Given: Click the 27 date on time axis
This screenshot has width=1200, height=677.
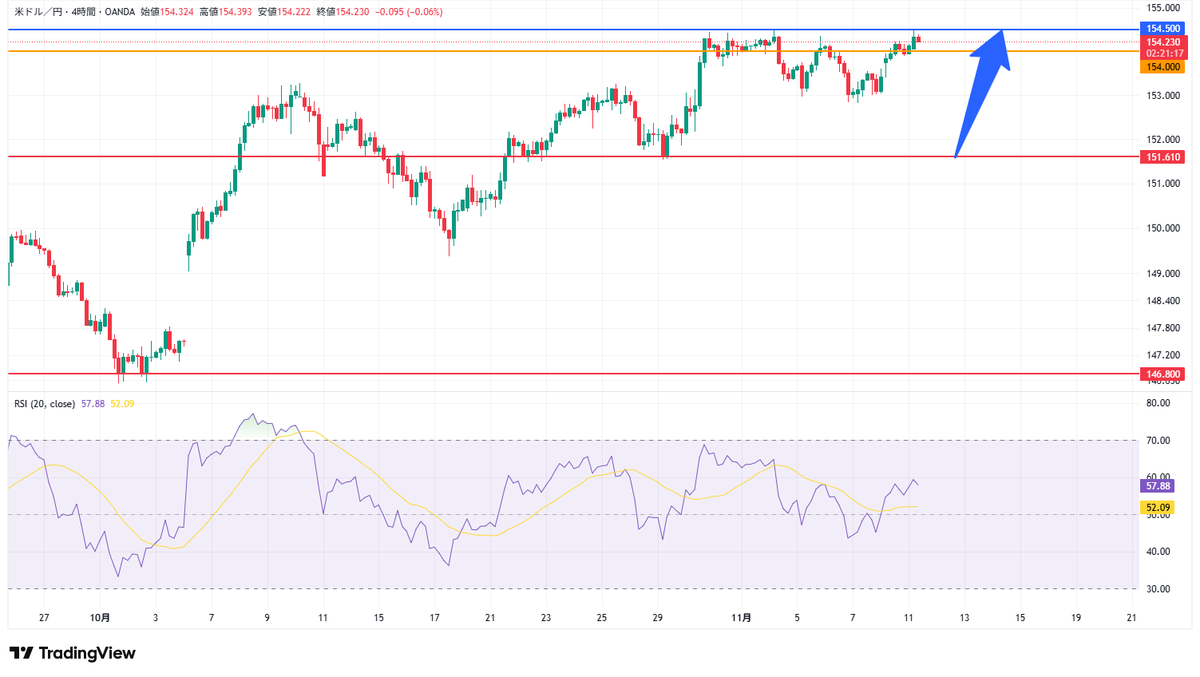Looking at the screenshot, I should (x=44, y=619).
